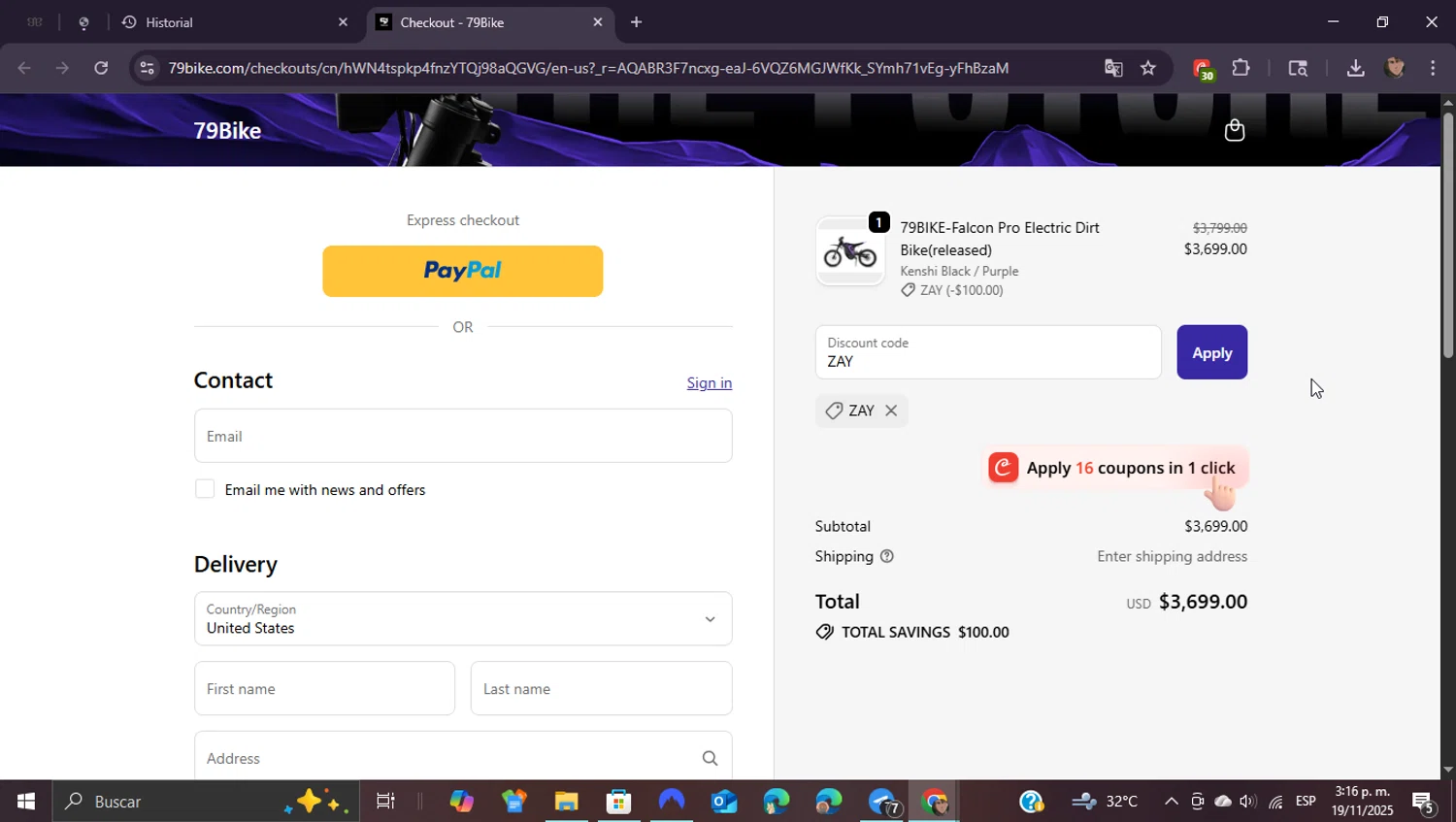The height and width of the screenshot is (822, 1456).
Task: Open Outlook from the taskbar
Action: tap(723, 802)
